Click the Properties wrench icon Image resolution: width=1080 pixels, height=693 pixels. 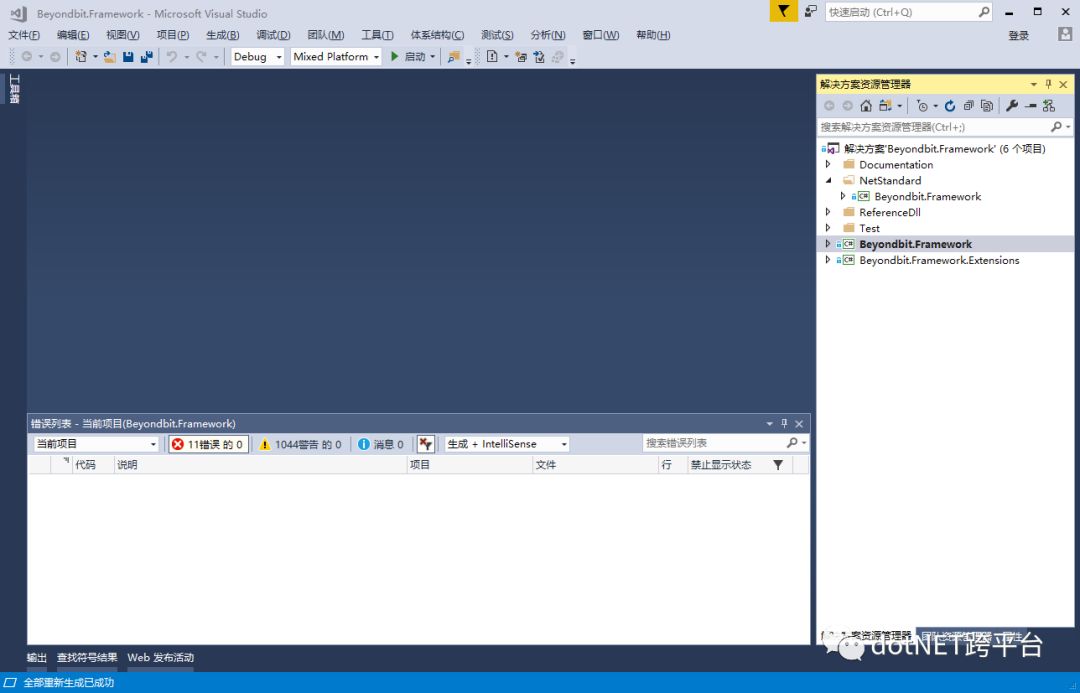(1012, 105)
